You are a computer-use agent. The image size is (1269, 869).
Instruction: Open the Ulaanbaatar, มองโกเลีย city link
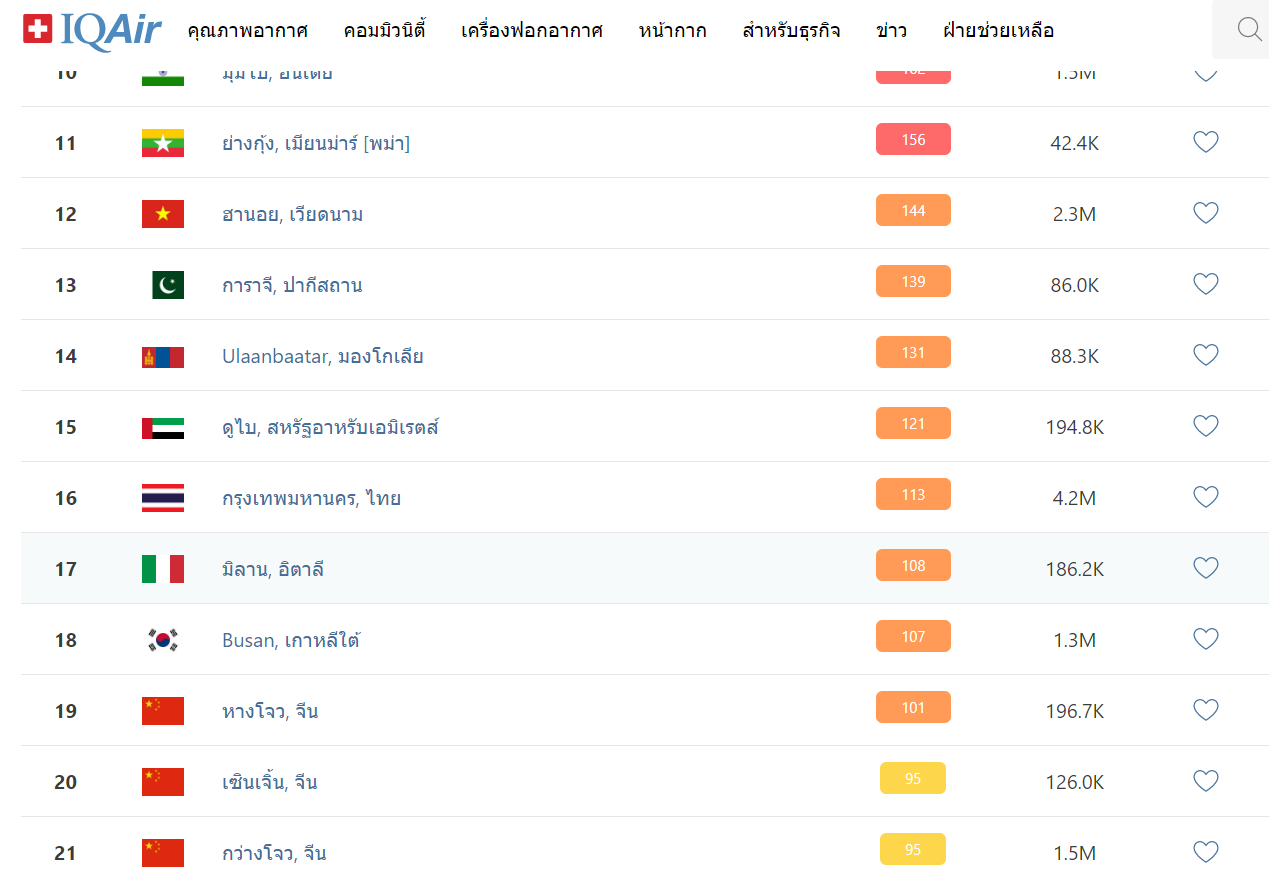tap(322, 356)
